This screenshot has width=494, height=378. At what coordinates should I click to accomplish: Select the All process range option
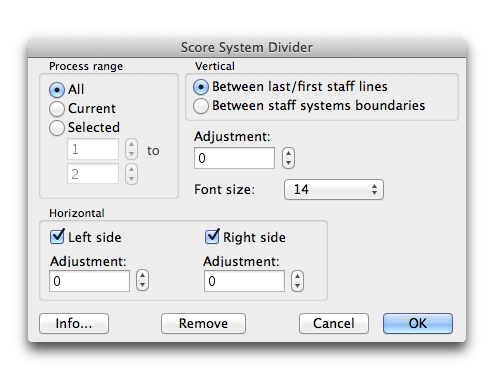pos(57,90)
